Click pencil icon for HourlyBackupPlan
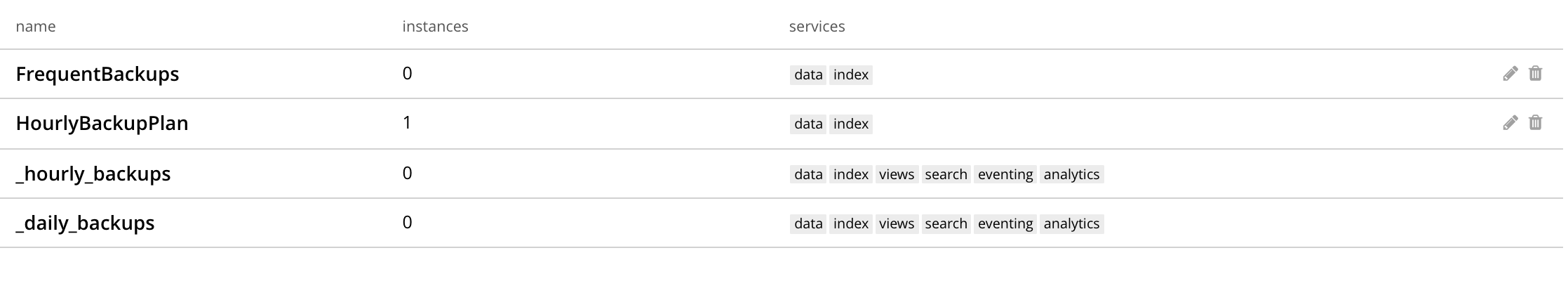1568x293 pixels. point(1510,123)
